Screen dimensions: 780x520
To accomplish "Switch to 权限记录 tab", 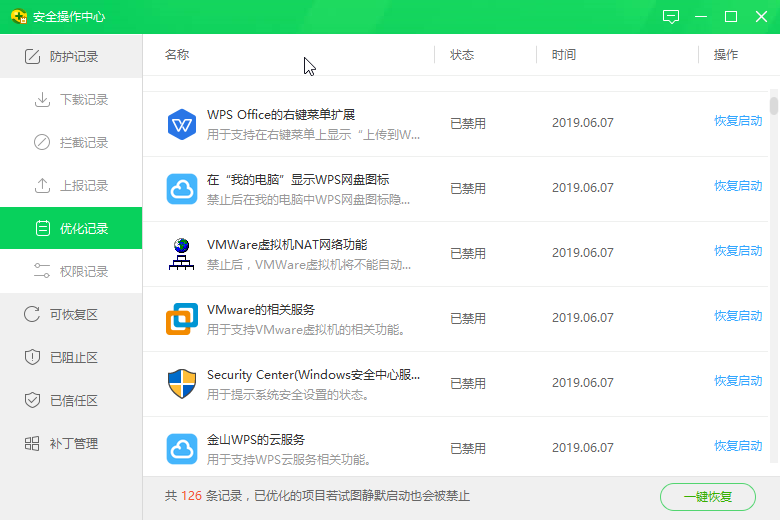I will coord(71,271).
